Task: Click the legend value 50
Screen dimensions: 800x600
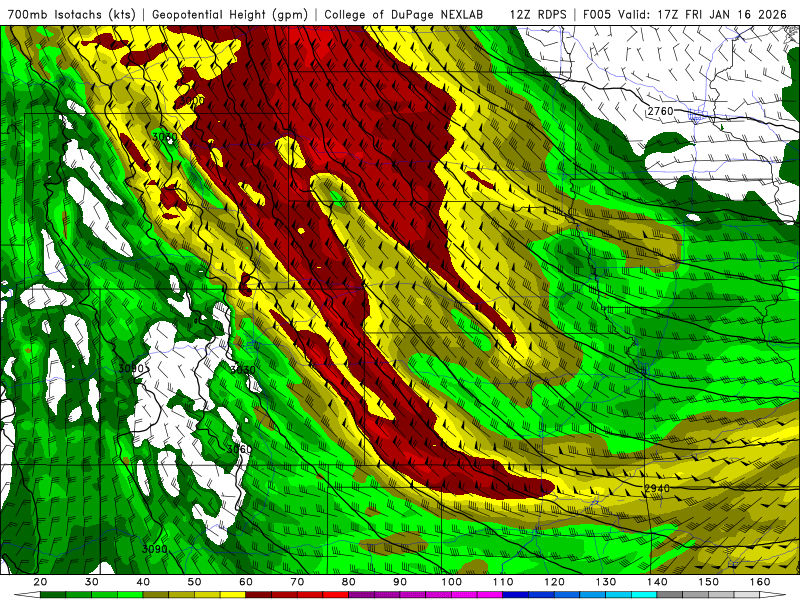Action: 194,582
